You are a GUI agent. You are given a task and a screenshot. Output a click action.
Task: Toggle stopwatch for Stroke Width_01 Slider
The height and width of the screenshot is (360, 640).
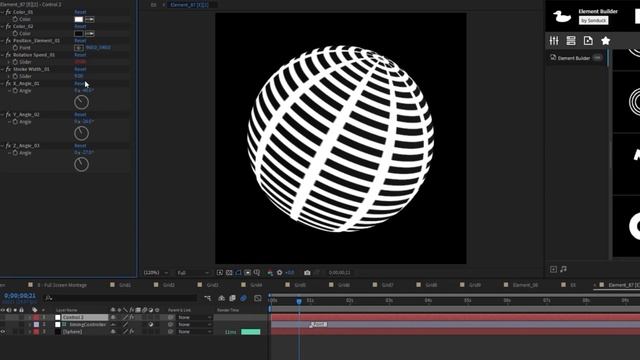tap(15, 76)
